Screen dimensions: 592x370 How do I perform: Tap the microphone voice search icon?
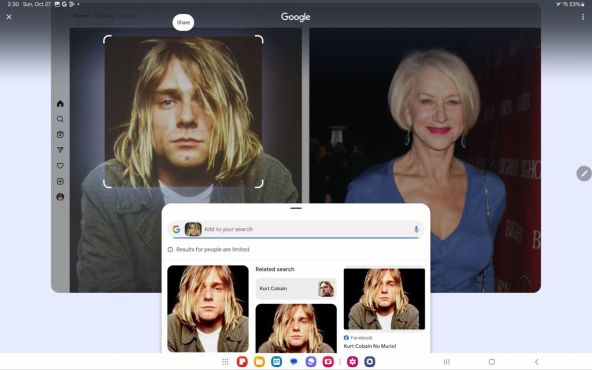[x=416, y=229]
